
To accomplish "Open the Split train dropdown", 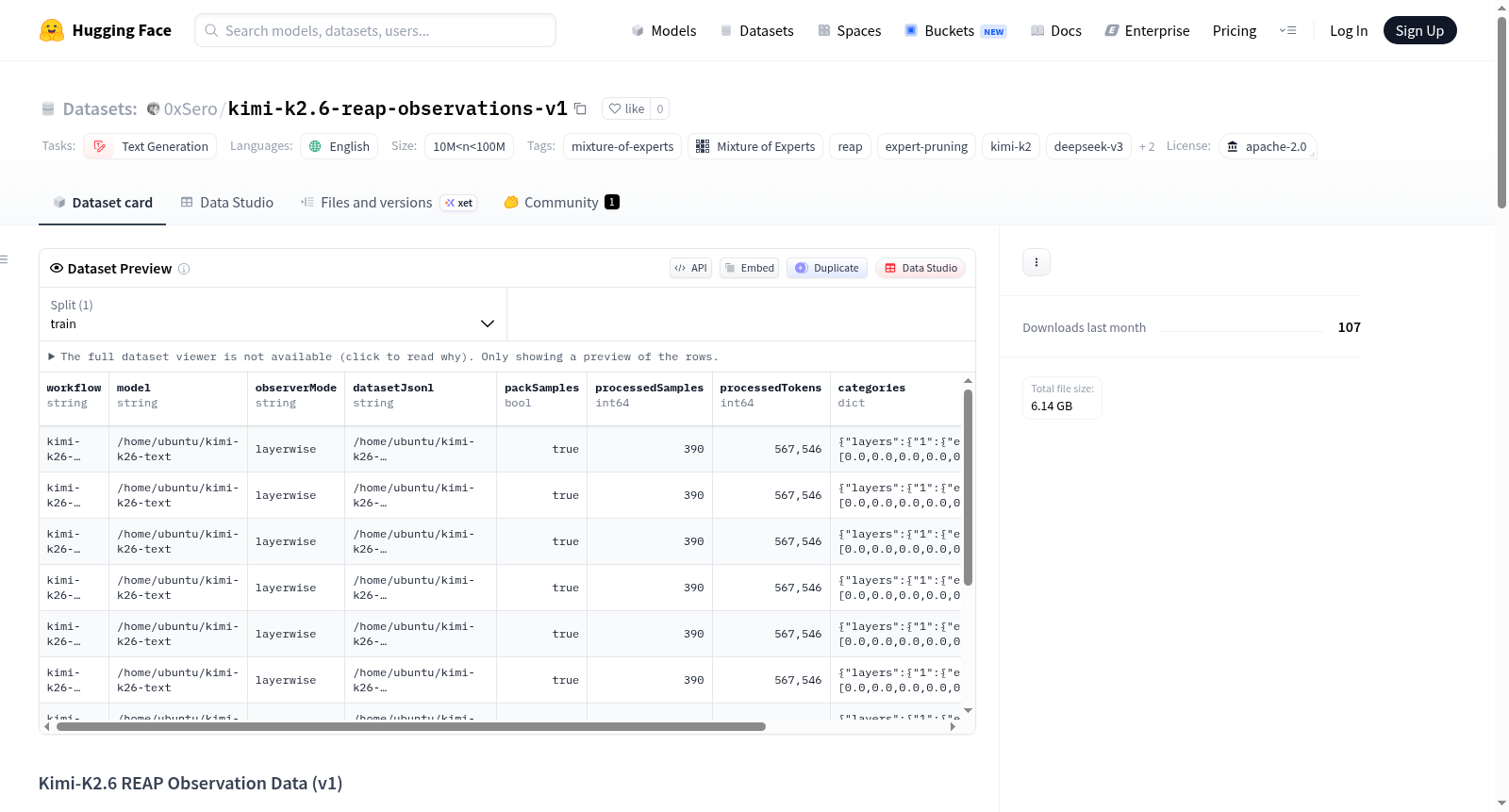I will coord(273,314).
